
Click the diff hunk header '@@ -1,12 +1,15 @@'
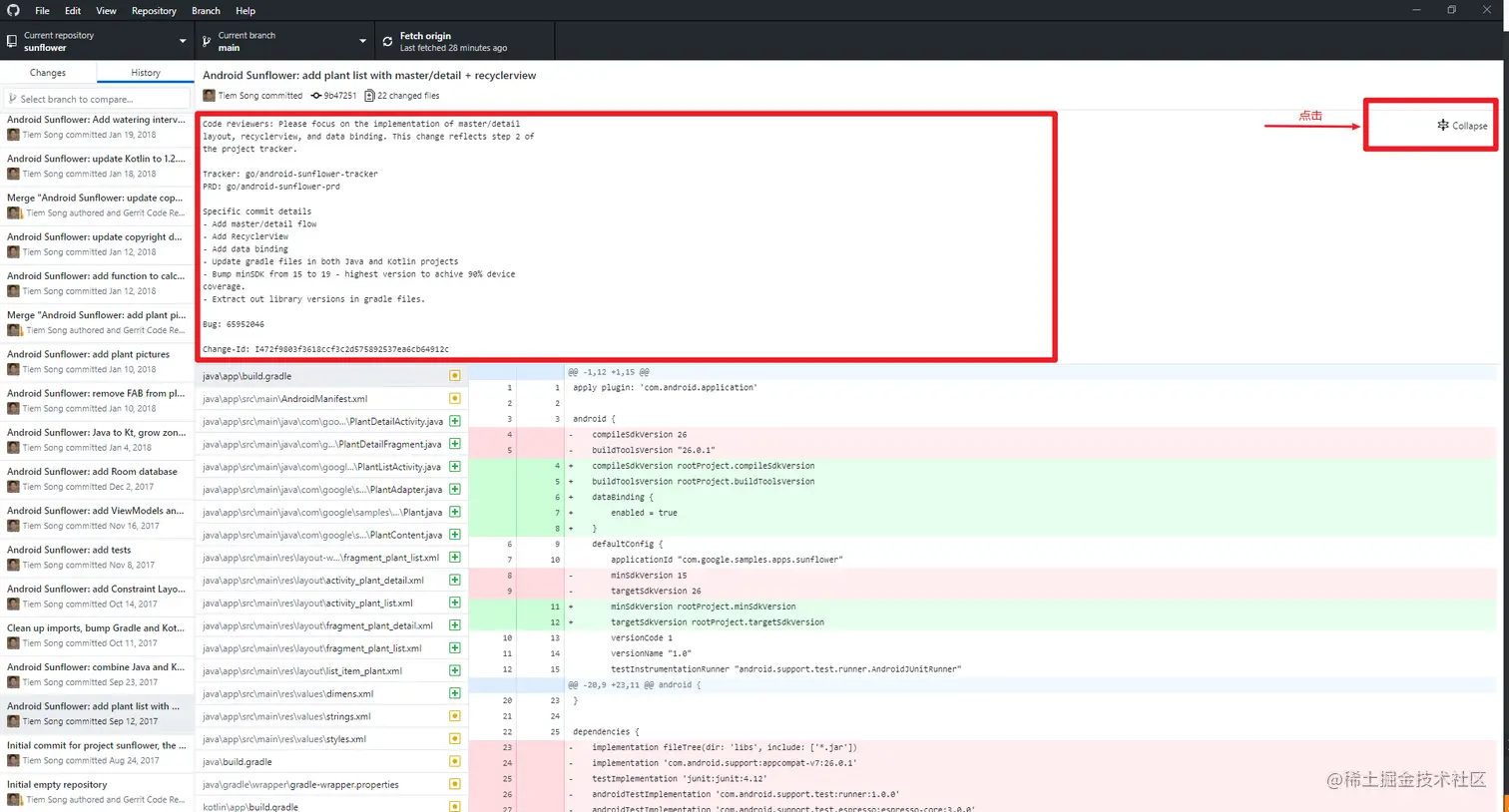pyautogui.click(x=609, y=372)
